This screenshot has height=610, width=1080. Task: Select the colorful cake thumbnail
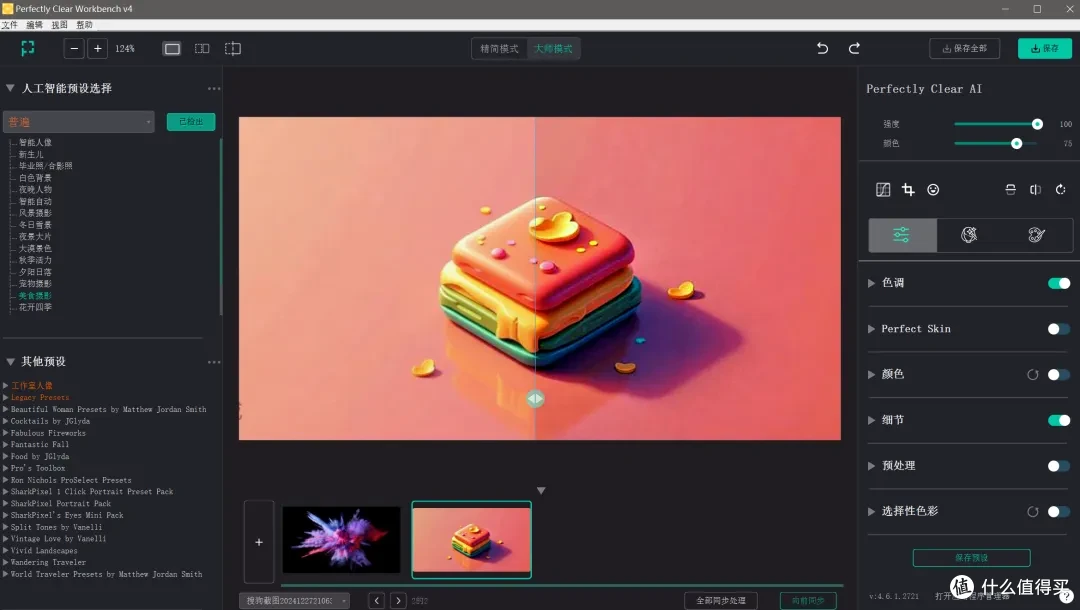pyautogui.click(x=472, y=540)
